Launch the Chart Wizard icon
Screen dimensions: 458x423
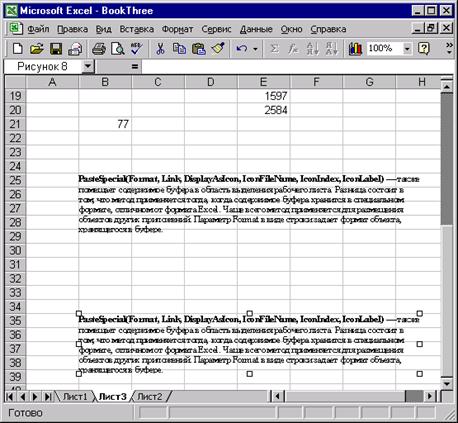coord(355,49)
